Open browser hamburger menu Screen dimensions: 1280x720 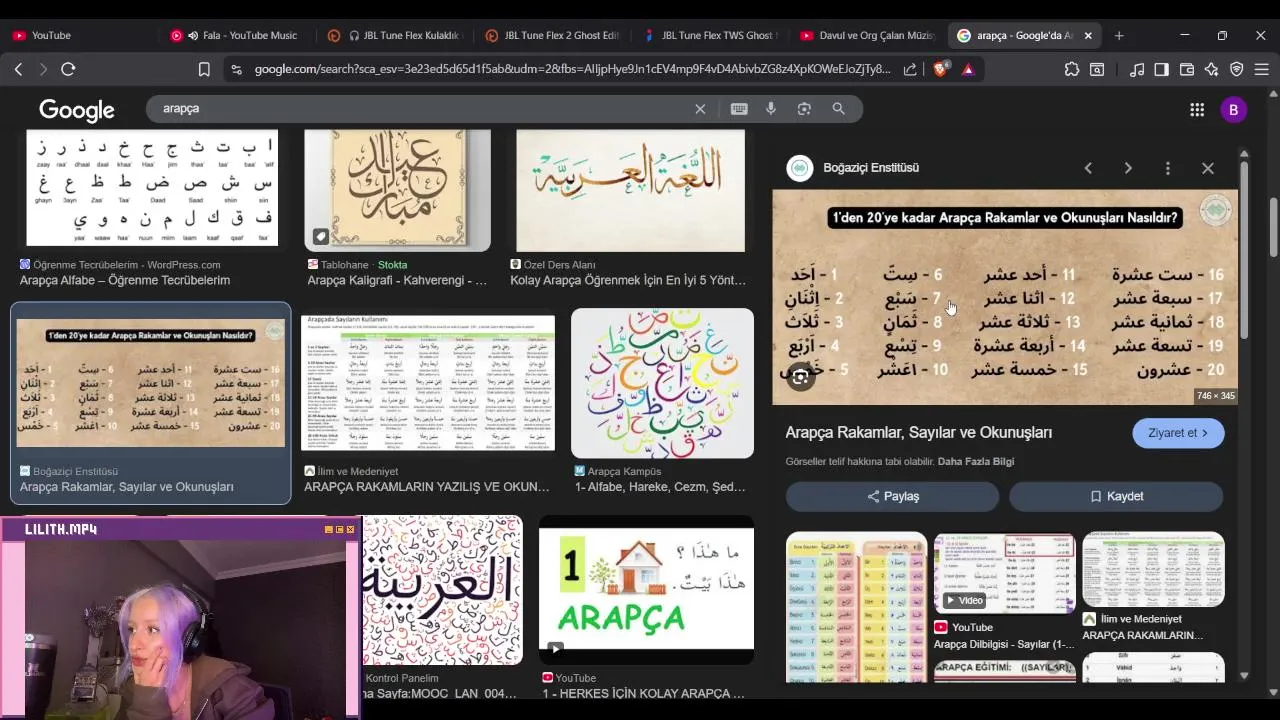click(x=1262, y=69)
